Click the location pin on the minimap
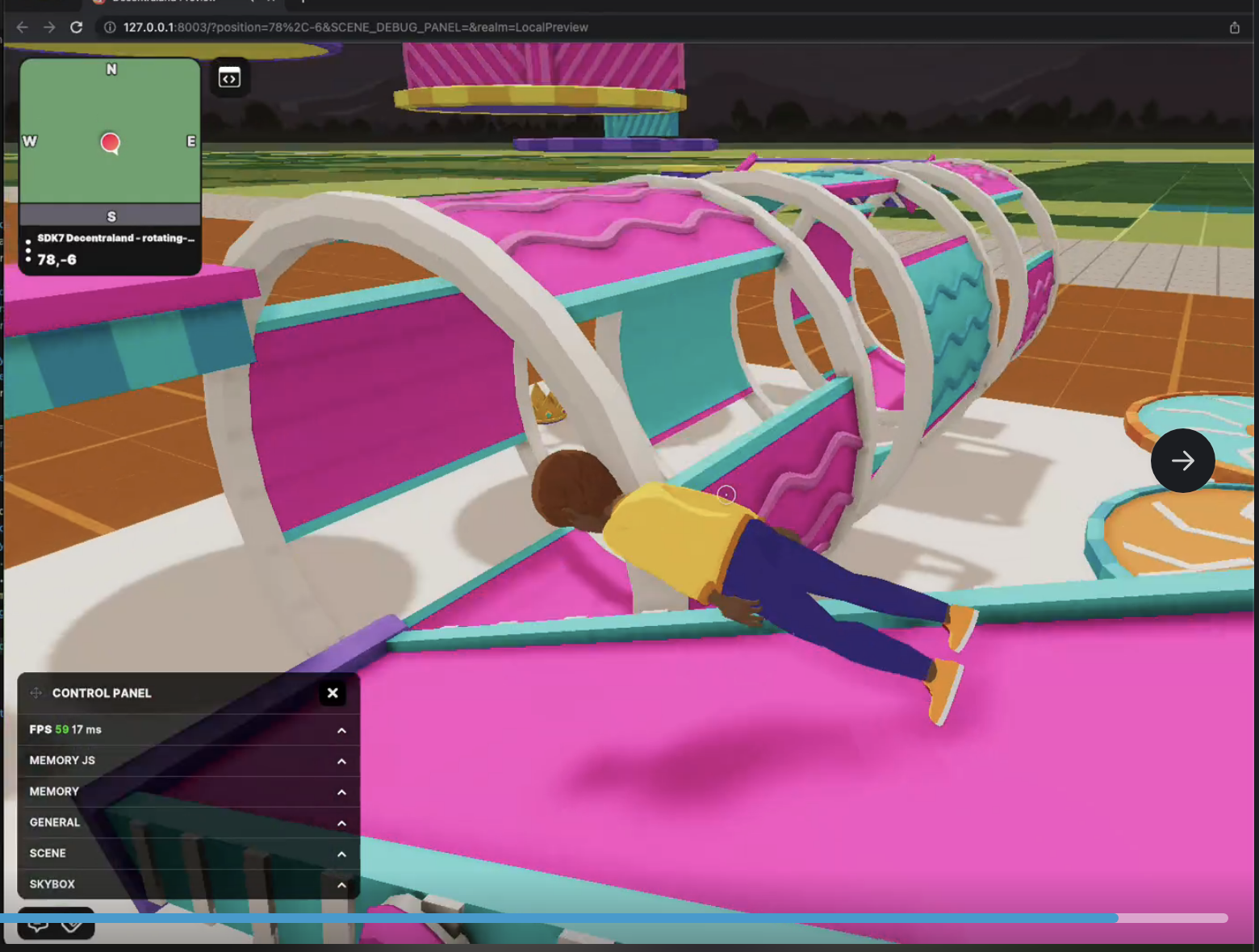Image resolution: width=1259 pixels, height=952 pixels. pos(110,141)
